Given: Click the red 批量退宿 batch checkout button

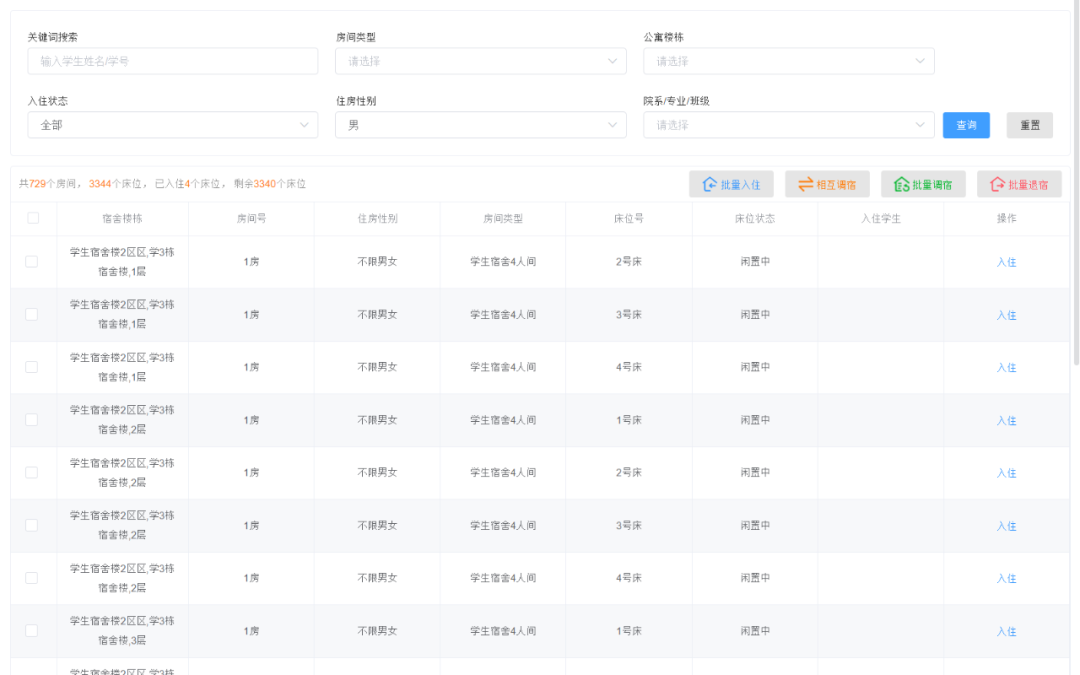Looking at the screenshot, I should click(1019, 185).
